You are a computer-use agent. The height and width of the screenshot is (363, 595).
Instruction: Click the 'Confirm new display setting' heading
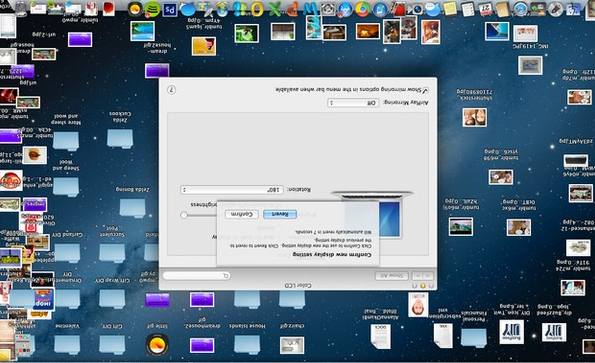coord(332,255)
